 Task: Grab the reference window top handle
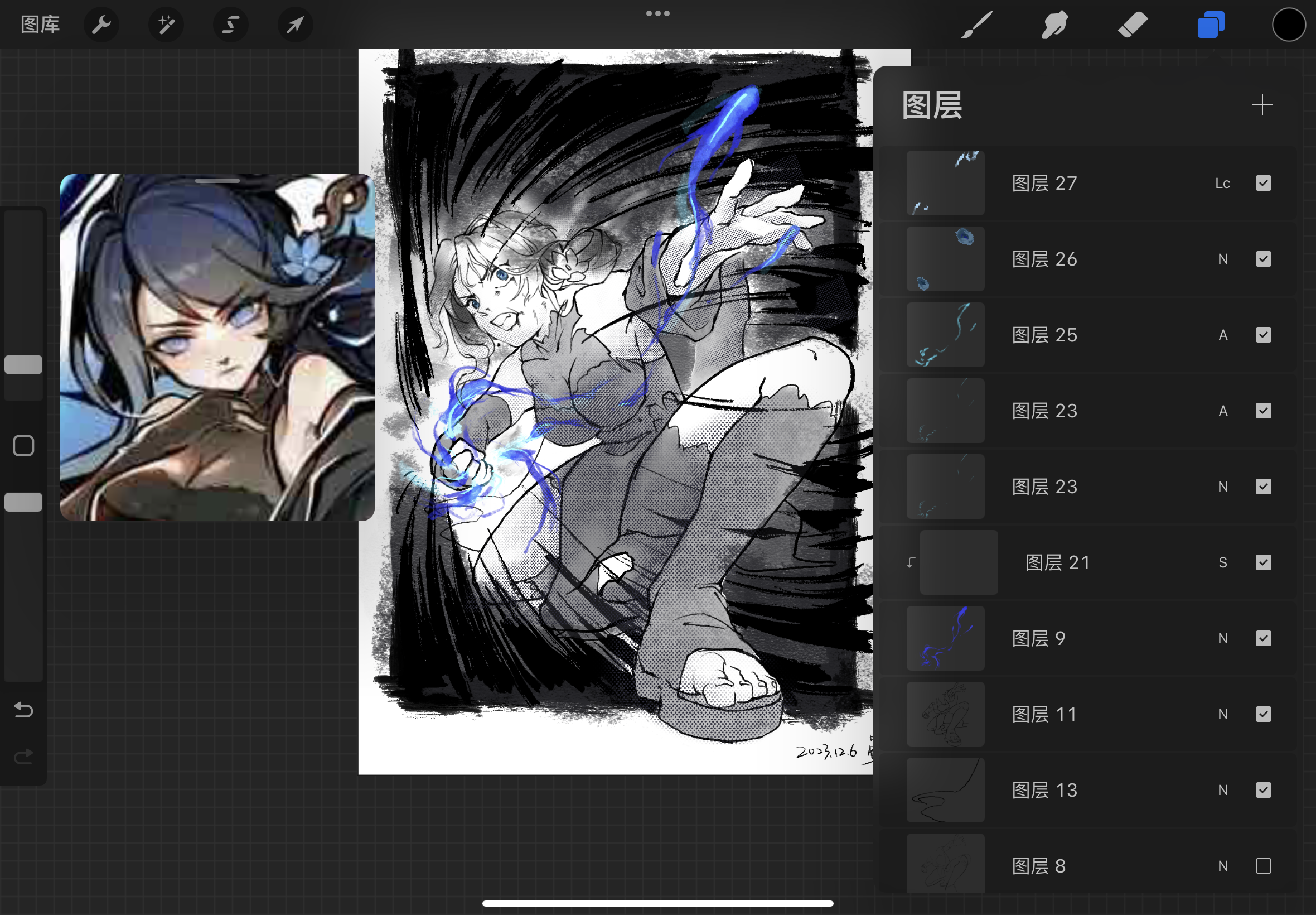coord(217,181)
